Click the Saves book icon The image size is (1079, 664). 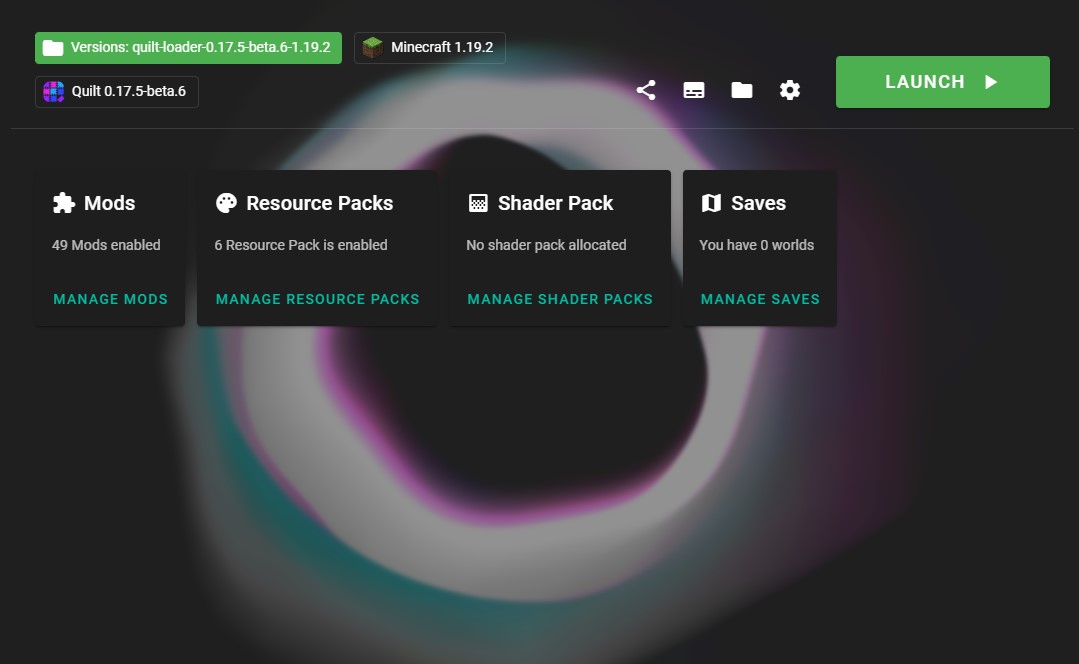711,203
